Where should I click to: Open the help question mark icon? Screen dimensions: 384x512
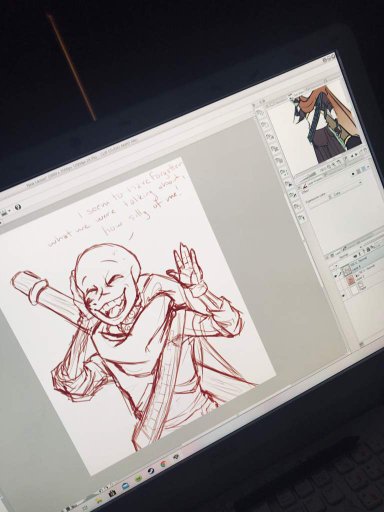(17, 207)
